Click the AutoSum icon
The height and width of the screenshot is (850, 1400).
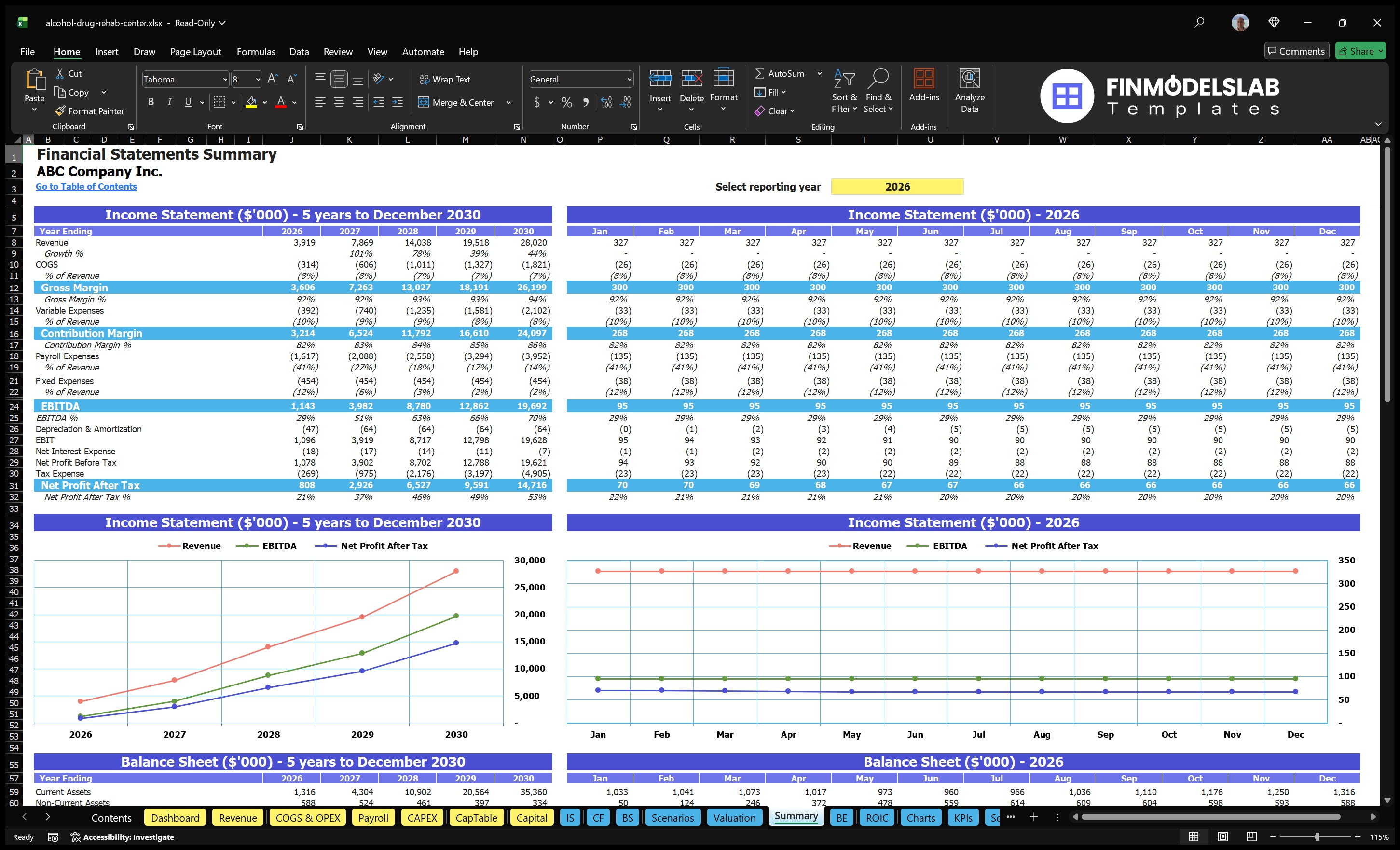[761, 73]
